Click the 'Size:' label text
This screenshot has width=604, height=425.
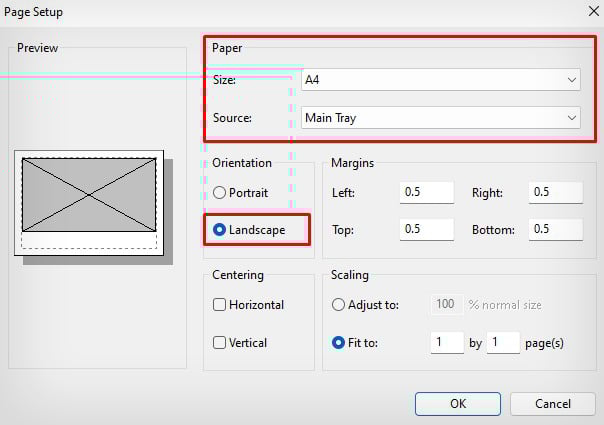click(x=224, y=80)
